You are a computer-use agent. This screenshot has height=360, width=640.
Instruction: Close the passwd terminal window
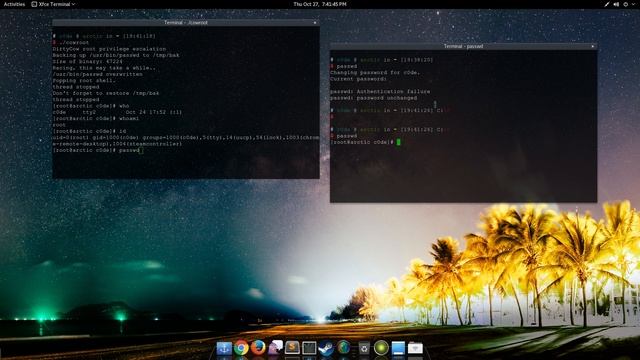[593, 46]
